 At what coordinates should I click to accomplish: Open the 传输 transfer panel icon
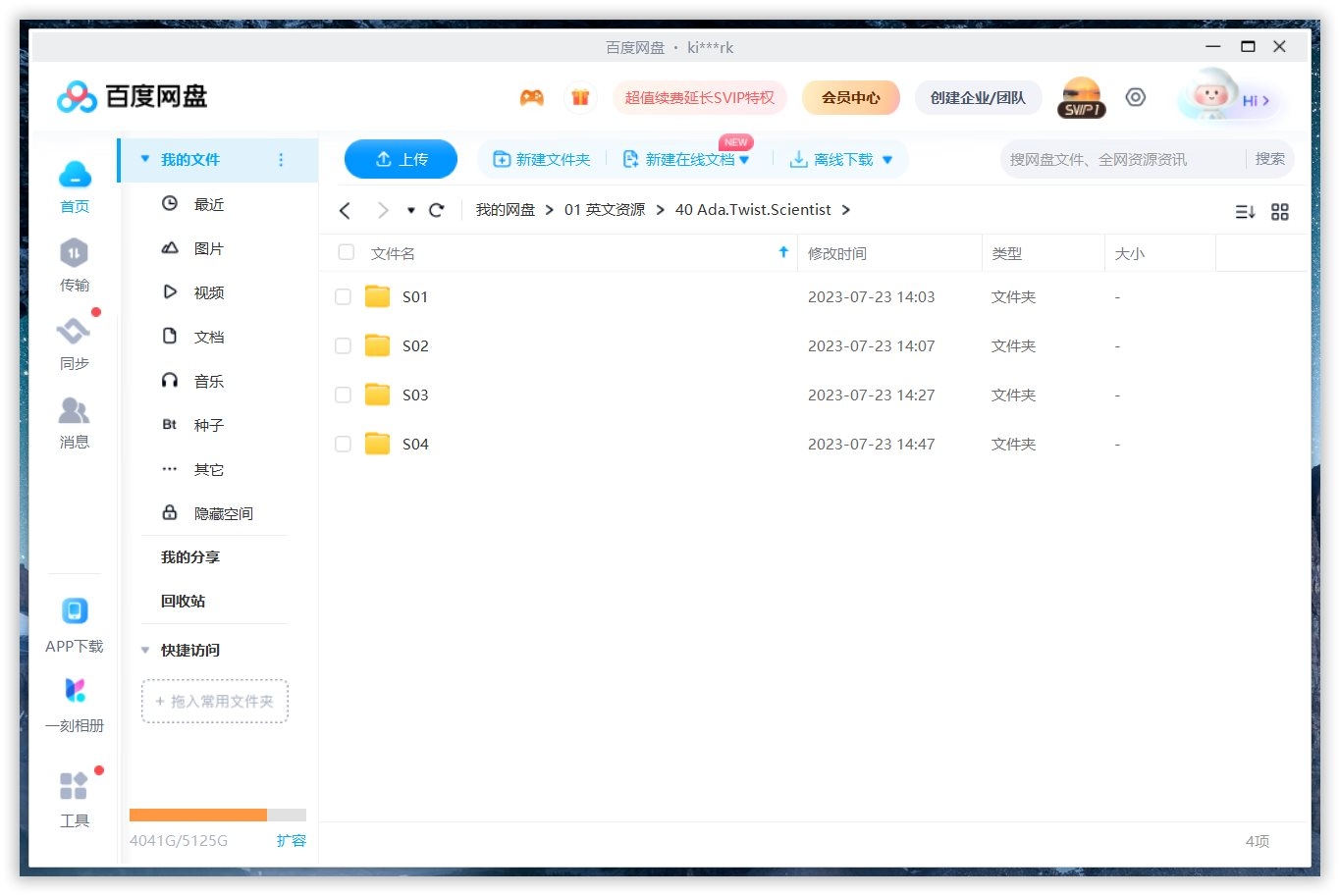[x=74, y=254]
